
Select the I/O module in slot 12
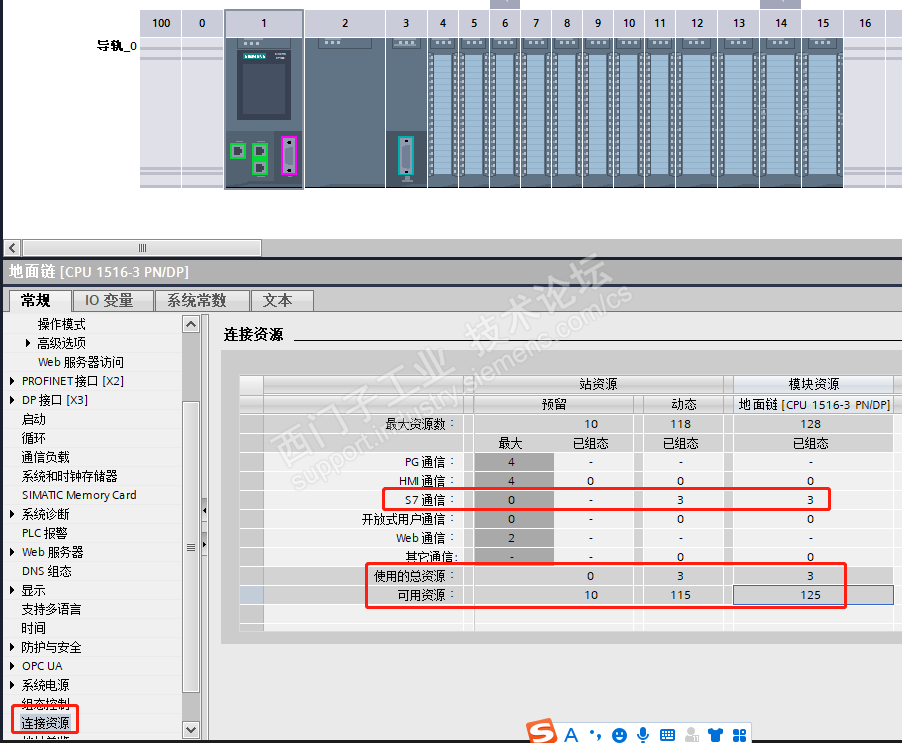coord(697,112)
